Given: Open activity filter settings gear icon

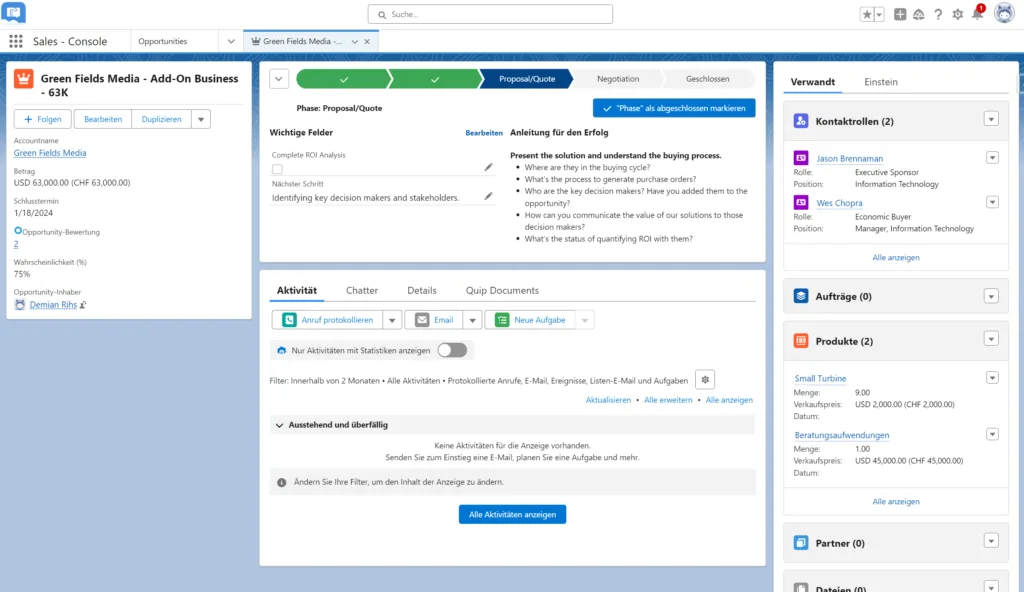Looking at the screenshot, I should pyautogui.click(x=705, y=380).
